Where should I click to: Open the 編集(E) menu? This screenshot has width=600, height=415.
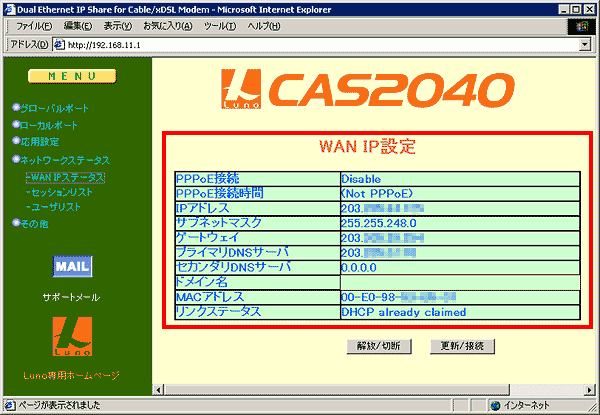click(78, 26)
